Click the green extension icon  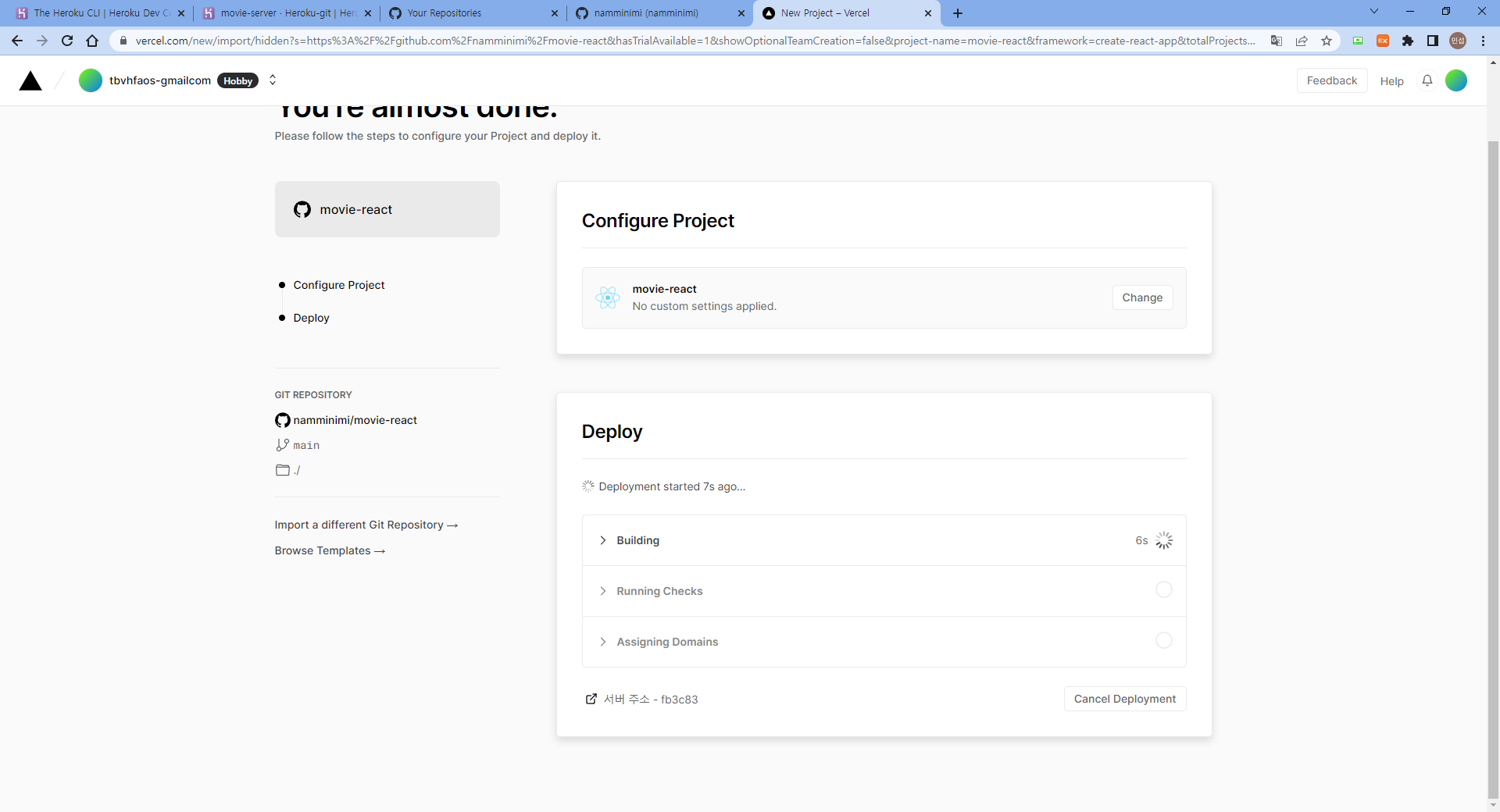coord(1358,41)
